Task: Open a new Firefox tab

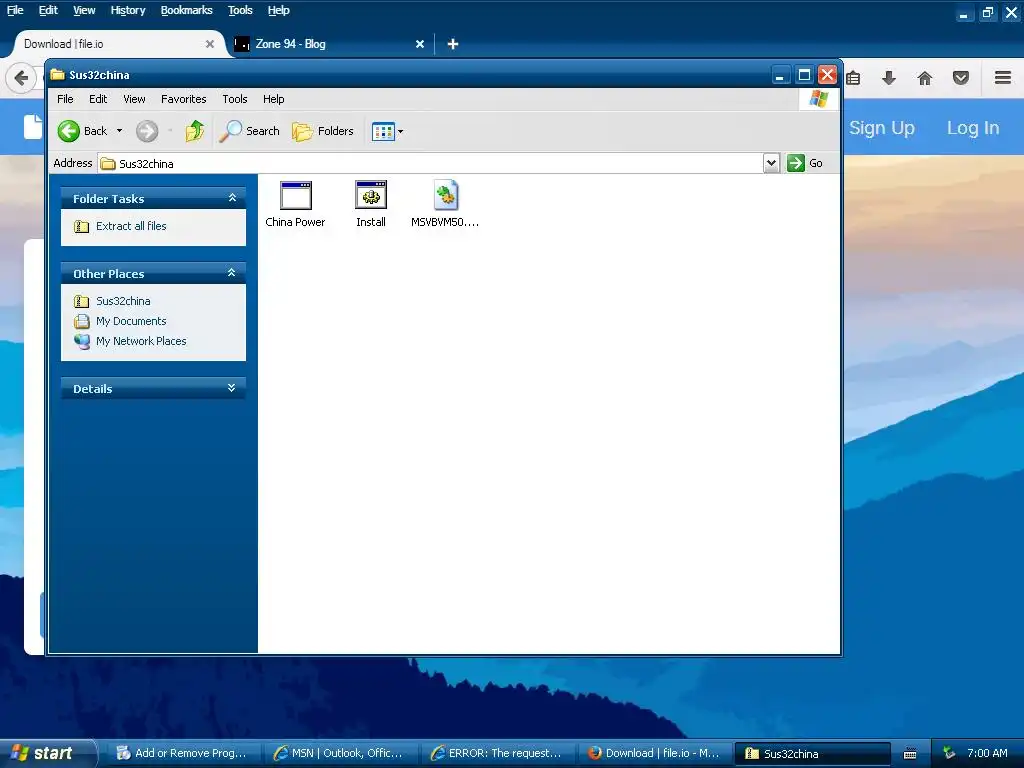Action: pyautogui.click(x=453, y=44)
